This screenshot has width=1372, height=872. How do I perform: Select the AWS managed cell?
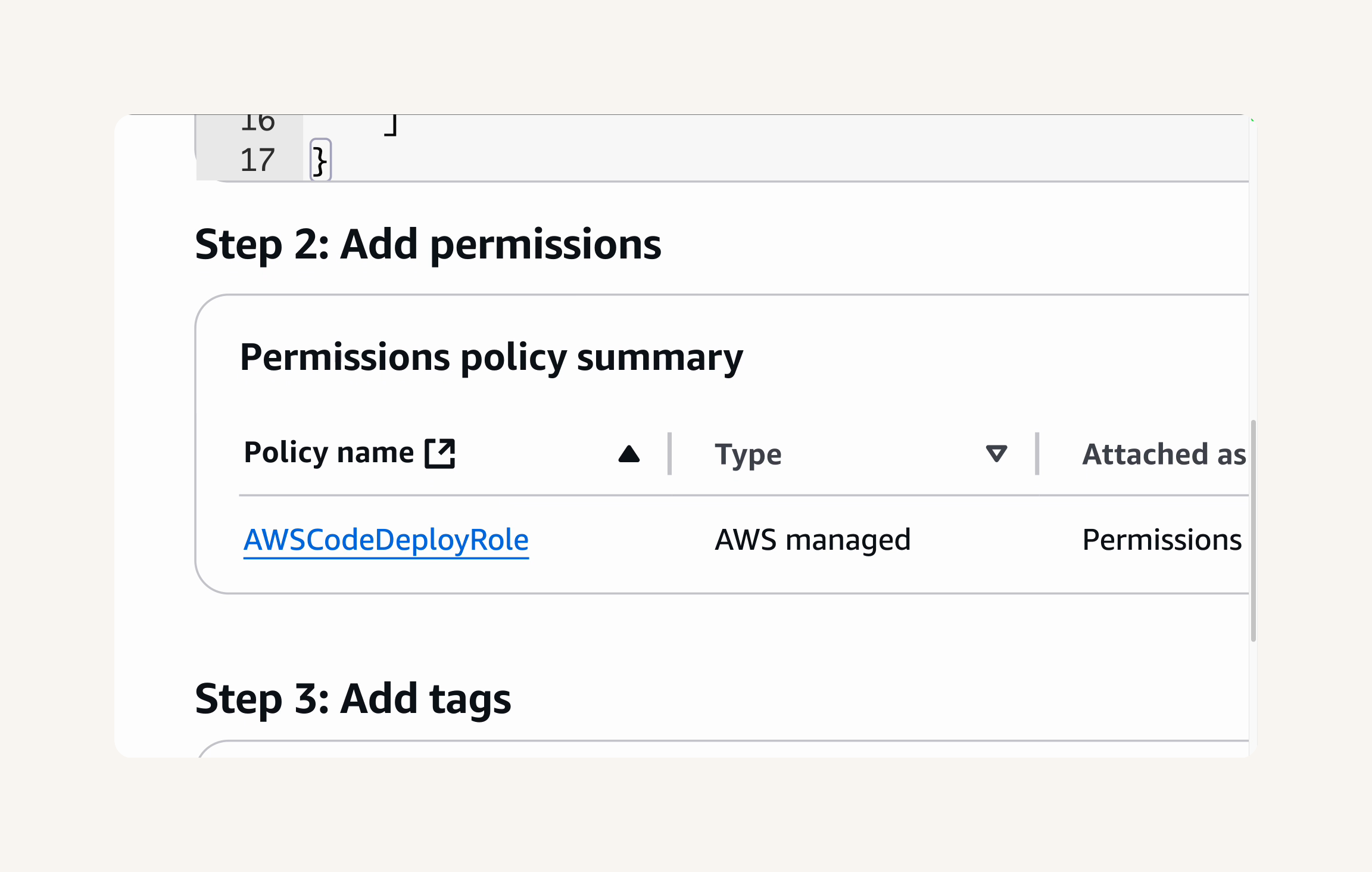point(813,540)
